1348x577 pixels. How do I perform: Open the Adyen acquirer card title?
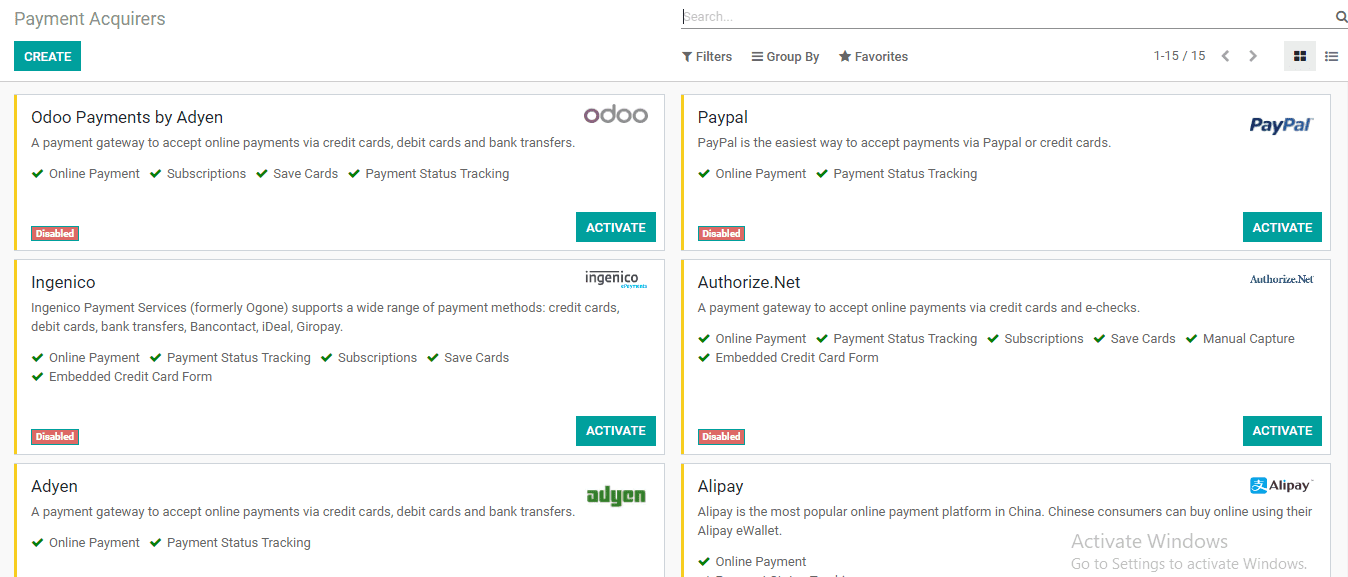(54, 487)
